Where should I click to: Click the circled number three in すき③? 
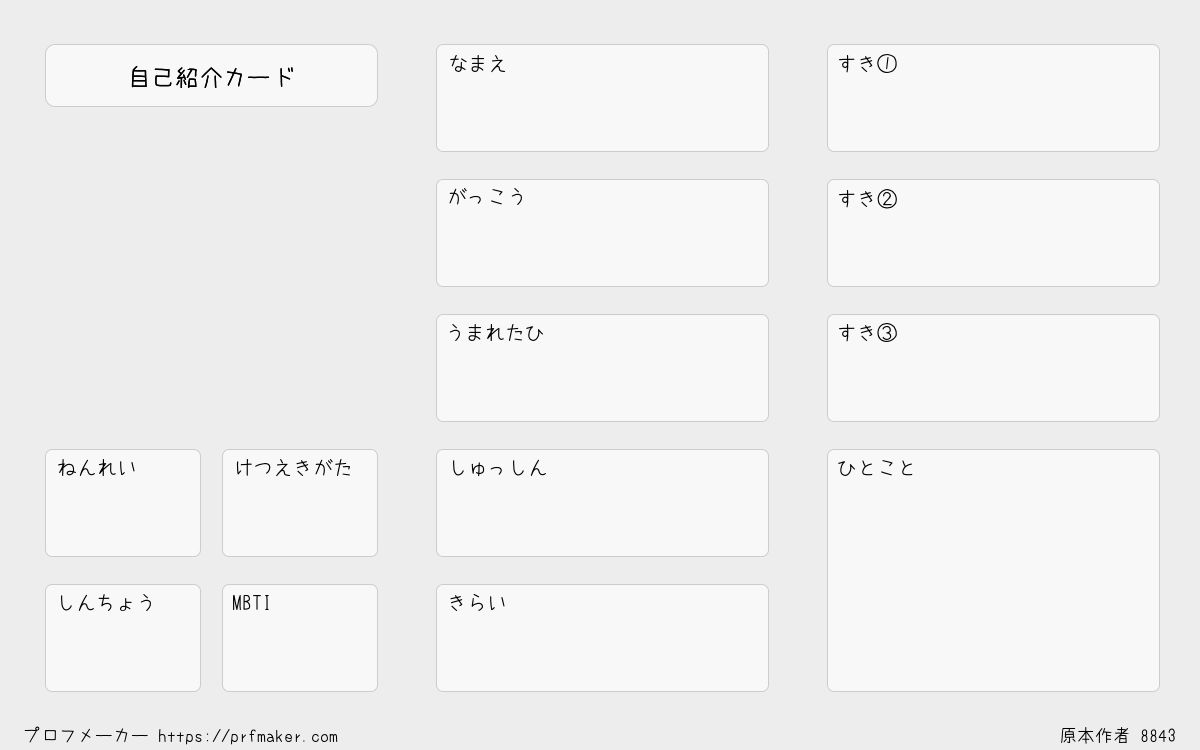point(887,334)
